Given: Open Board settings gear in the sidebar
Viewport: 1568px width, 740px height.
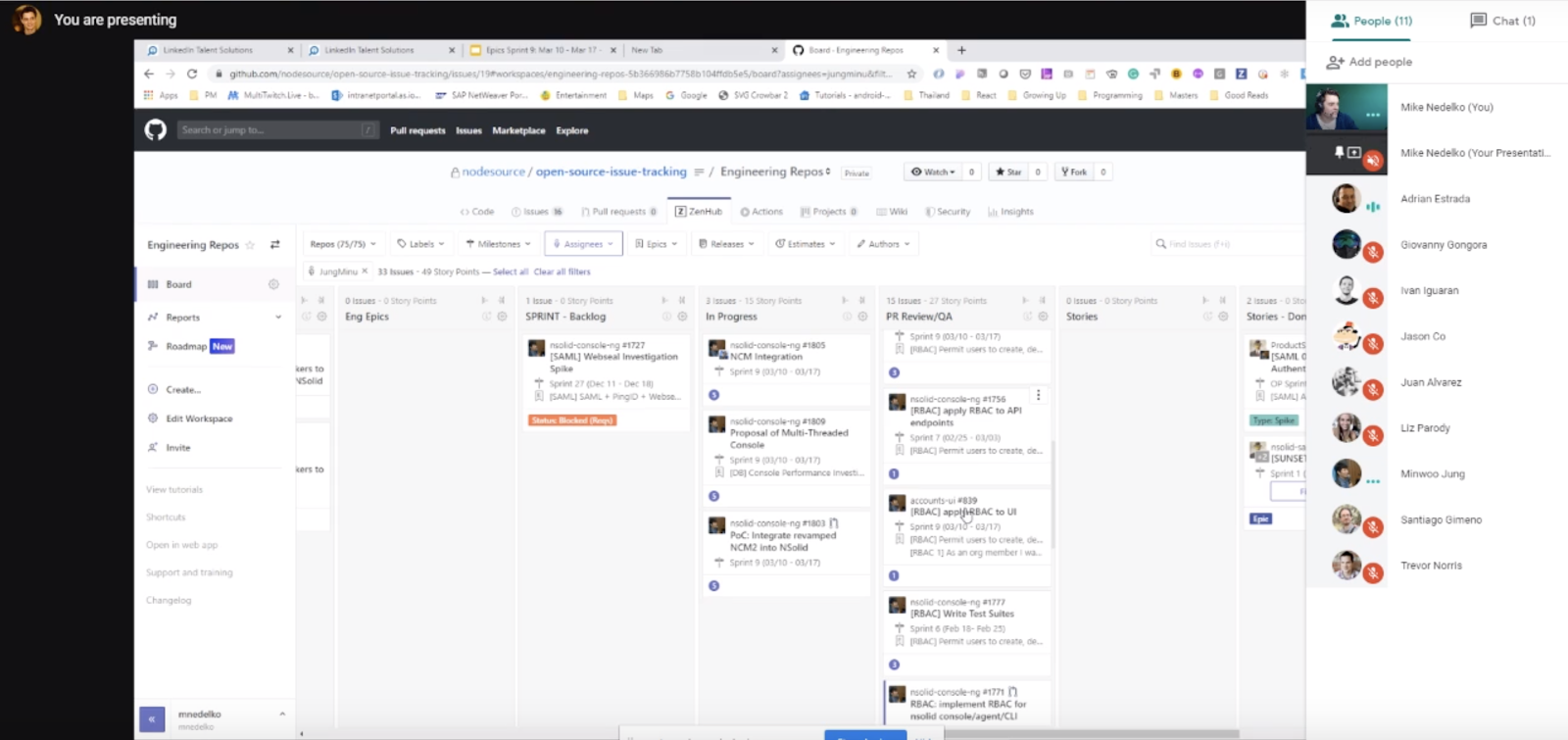Looking at the screenshot, I should pyautogui.click(x=273, y=284).
